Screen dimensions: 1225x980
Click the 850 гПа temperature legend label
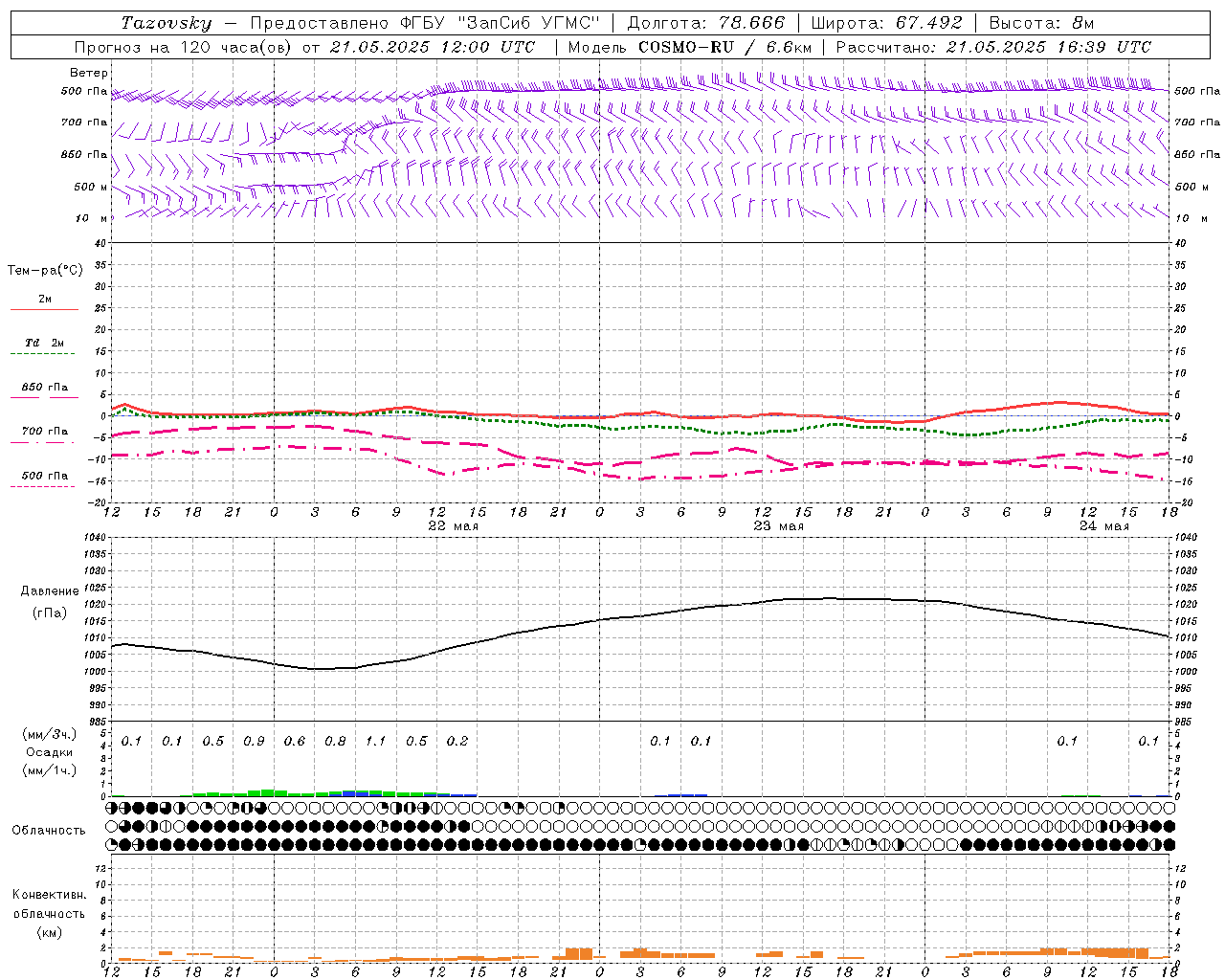[45, 388]
